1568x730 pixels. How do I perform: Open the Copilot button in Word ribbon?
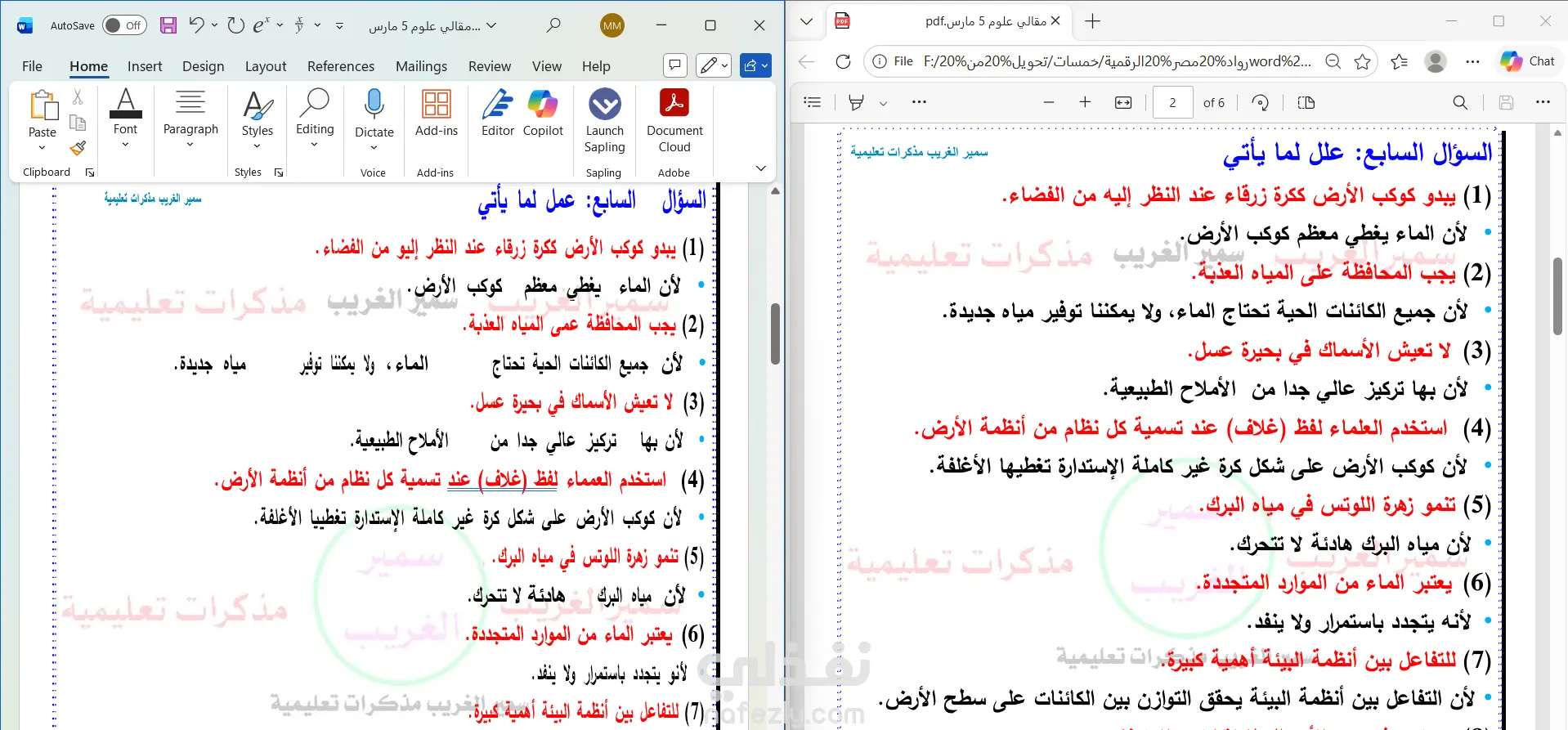point(543,113)
